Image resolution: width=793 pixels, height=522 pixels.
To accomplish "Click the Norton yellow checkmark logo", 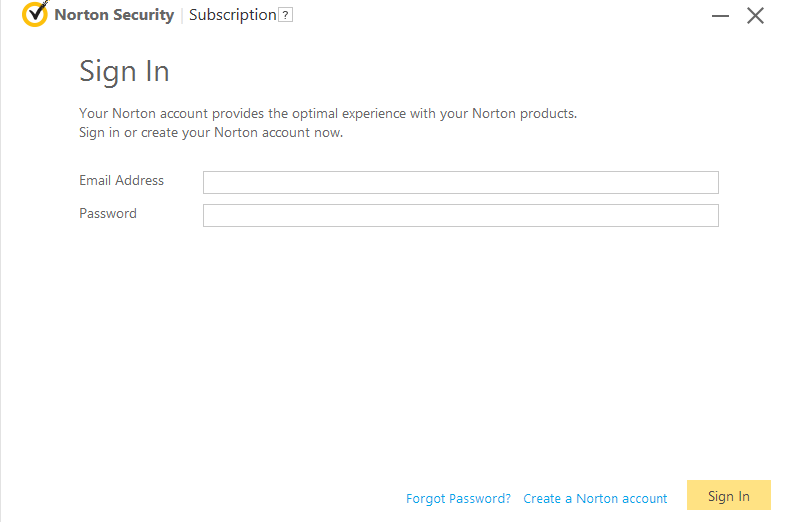I will tap(35, 14).
